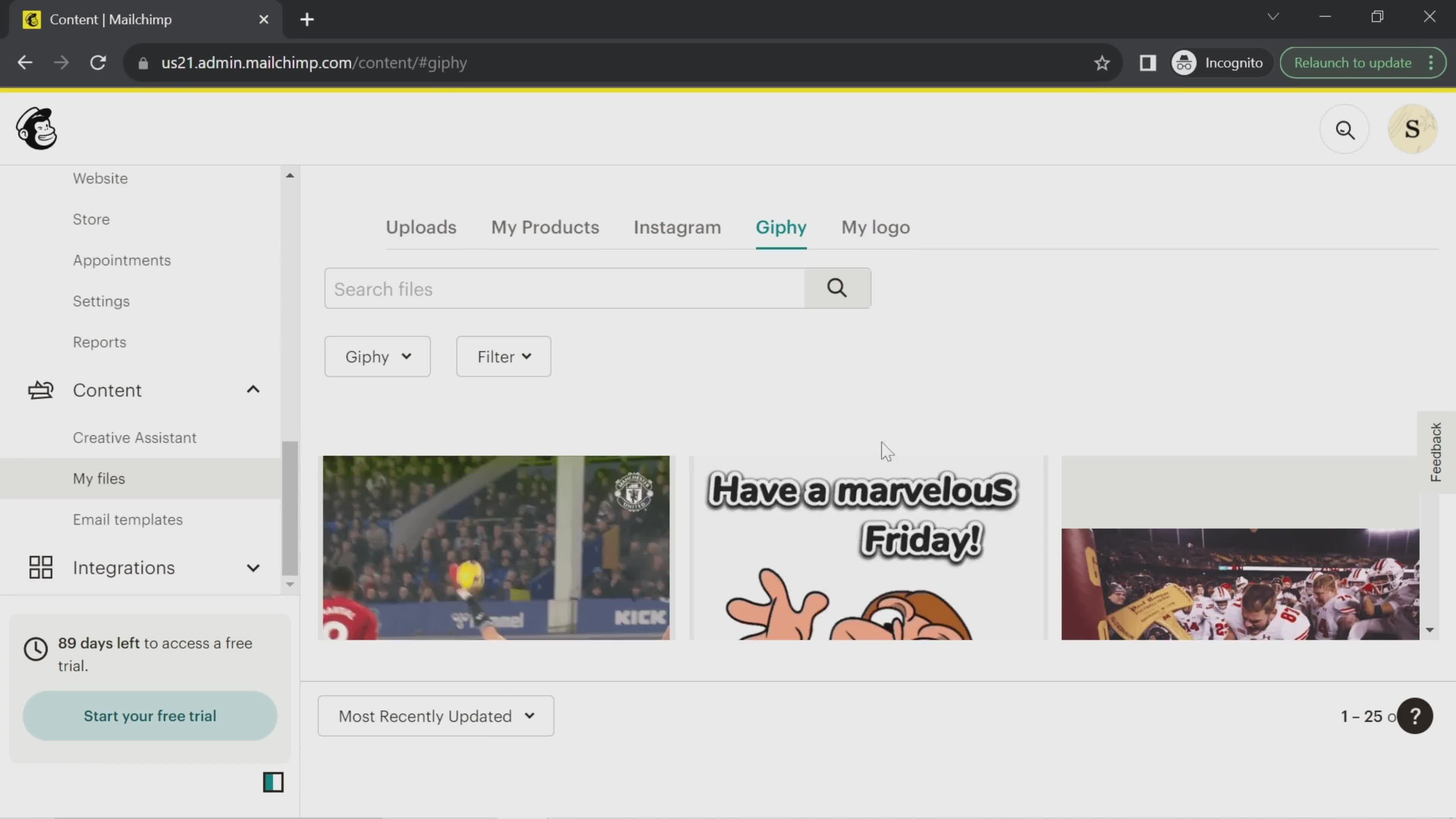Expand the Content section in sidebar

coord(253,390)
